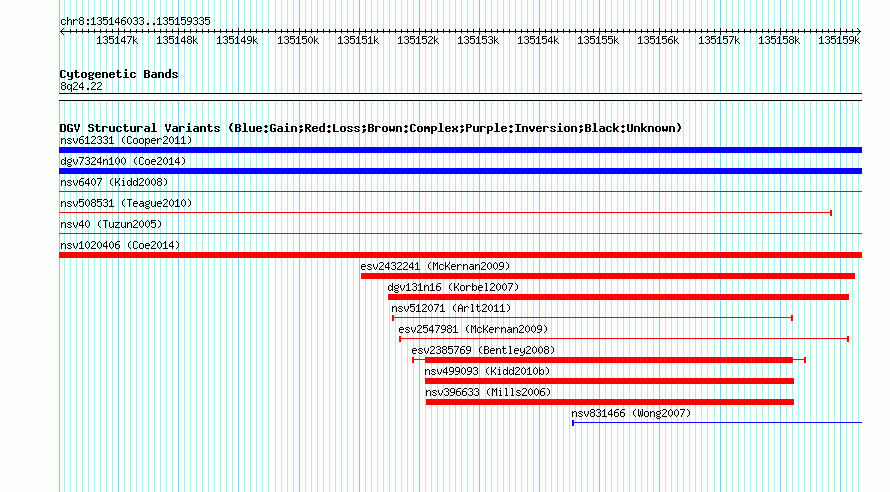Click the nsv508531 (Teague2010) label

pos(126,203)
